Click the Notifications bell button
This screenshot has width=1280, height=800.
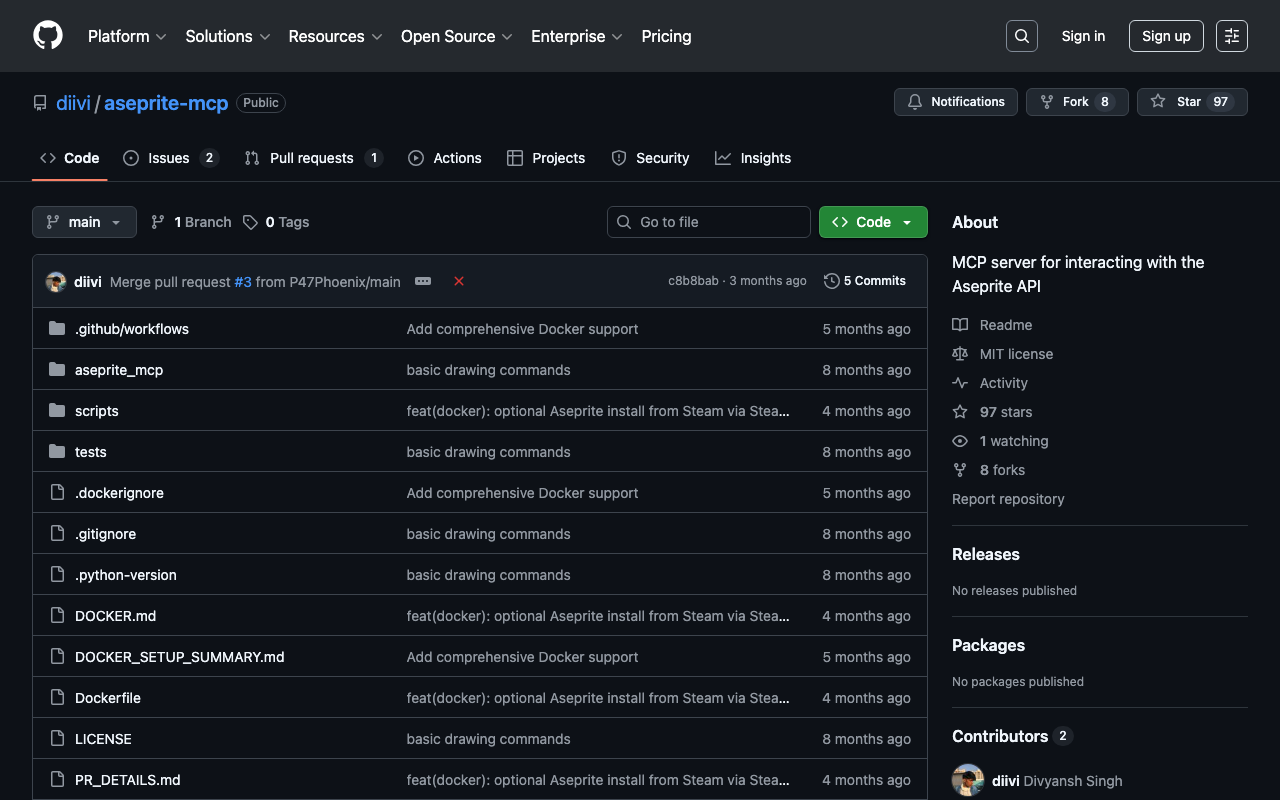[955, 102]
